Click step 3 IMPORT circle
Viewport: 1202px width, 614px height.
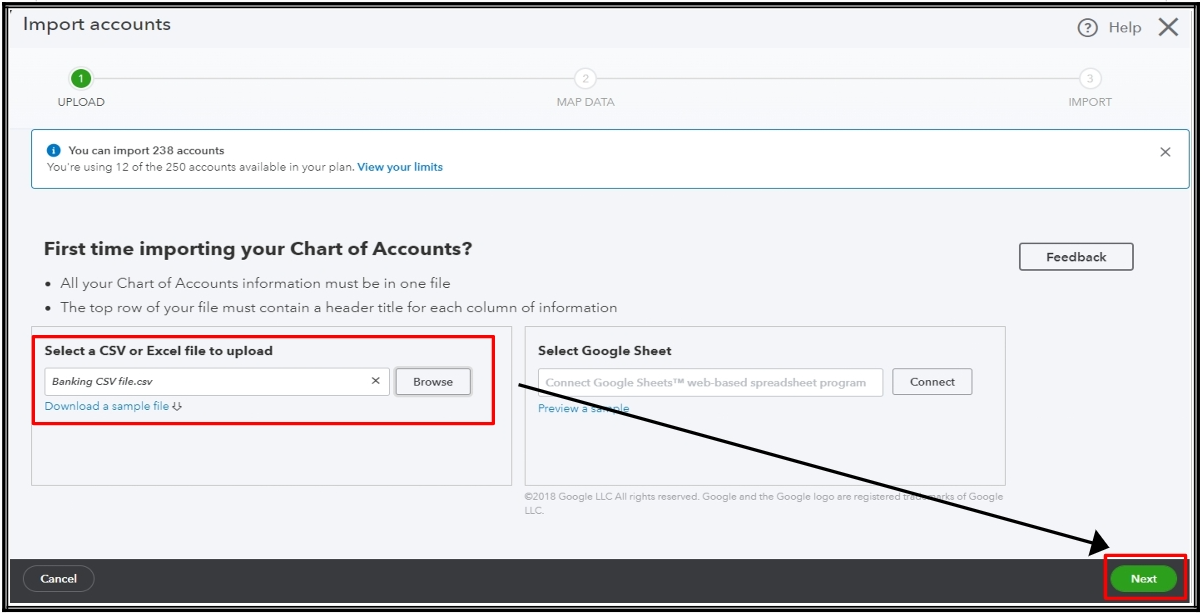1090,79
